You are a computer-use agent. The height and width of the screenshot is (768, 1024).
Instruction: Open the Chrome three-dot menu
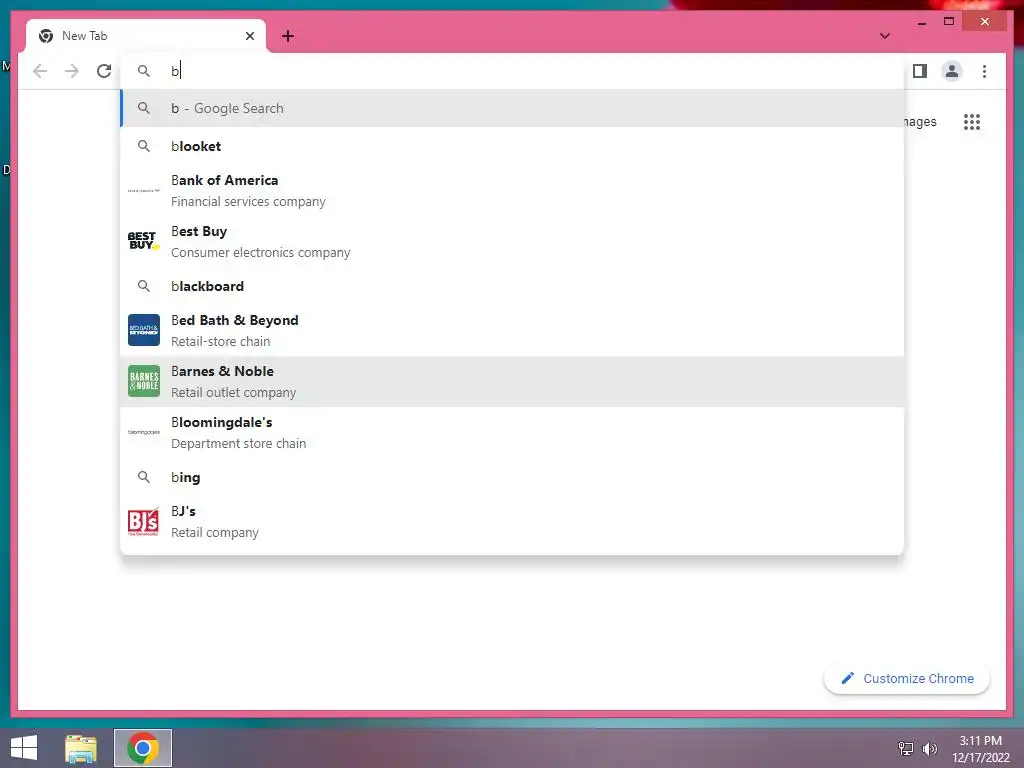(984, 71)
